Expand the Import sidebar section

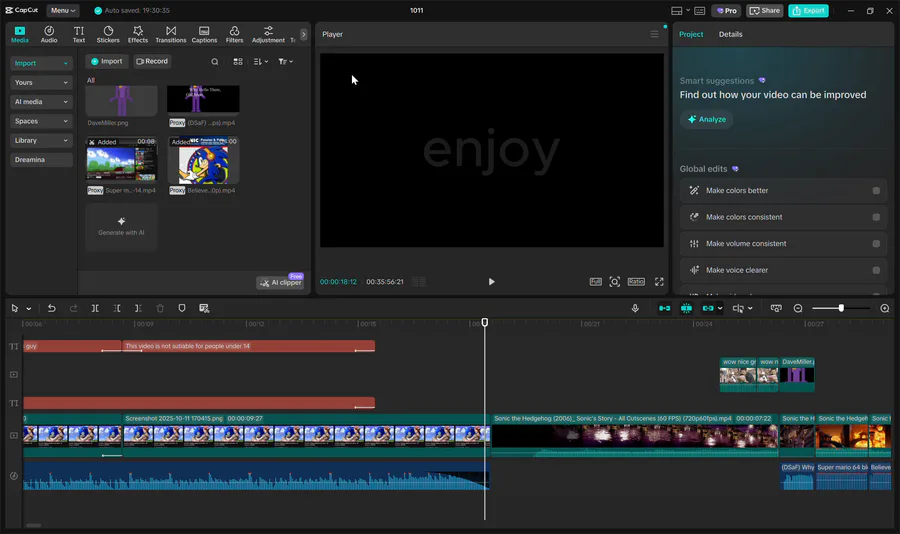41,63
